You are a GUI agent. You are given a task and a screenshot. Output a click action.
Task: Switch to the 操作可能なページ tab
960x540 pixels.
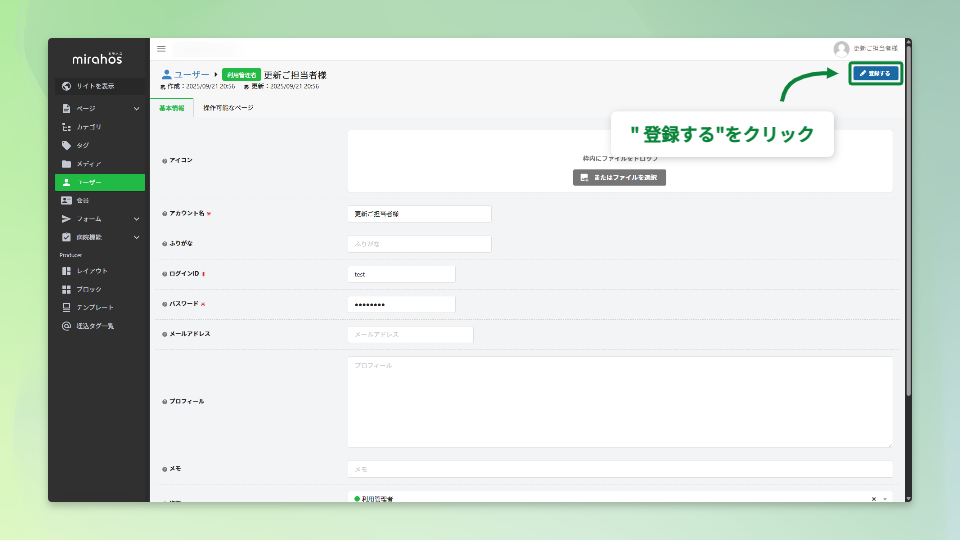click(228, 108)
